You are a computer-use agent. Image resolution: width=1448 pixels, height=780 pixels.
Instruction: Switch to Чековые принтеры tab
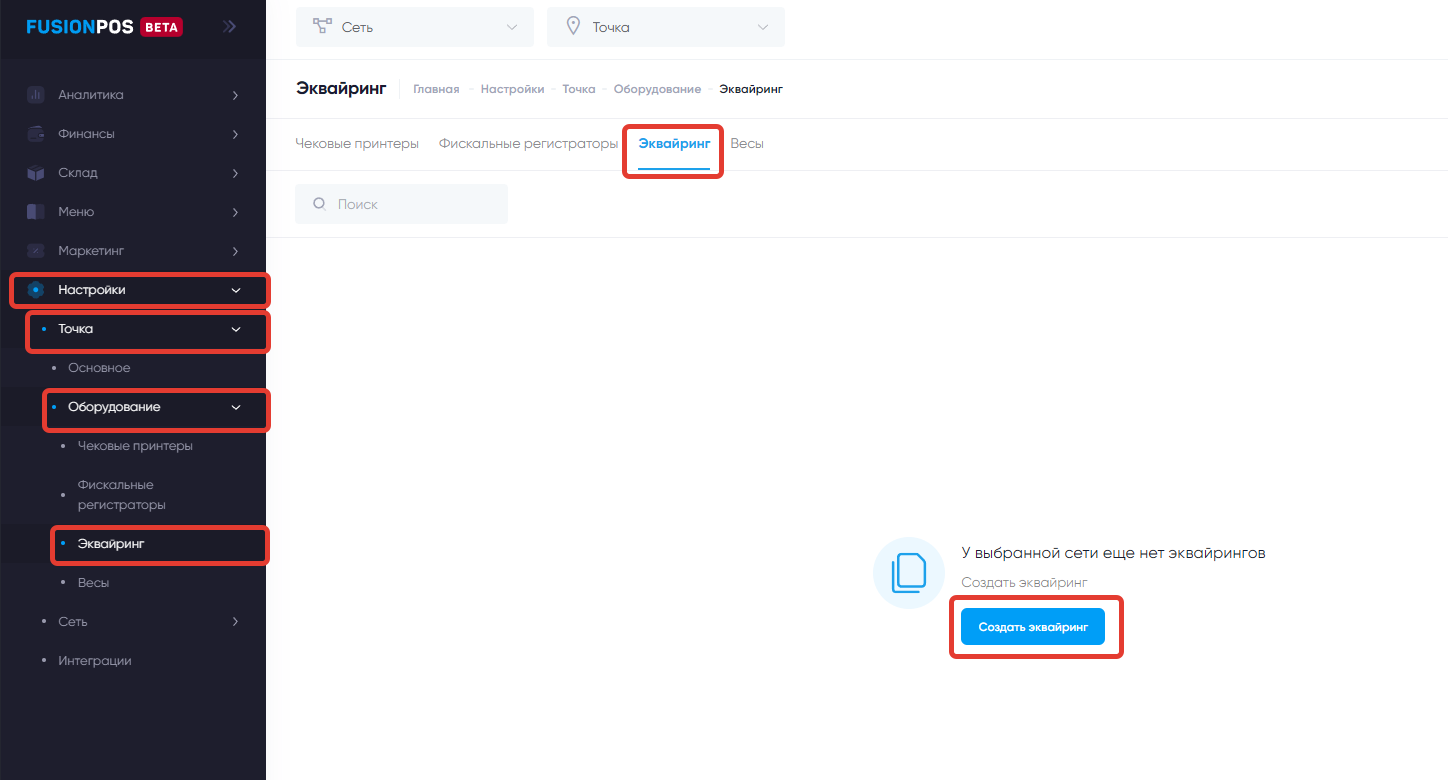tap(357, 144)
